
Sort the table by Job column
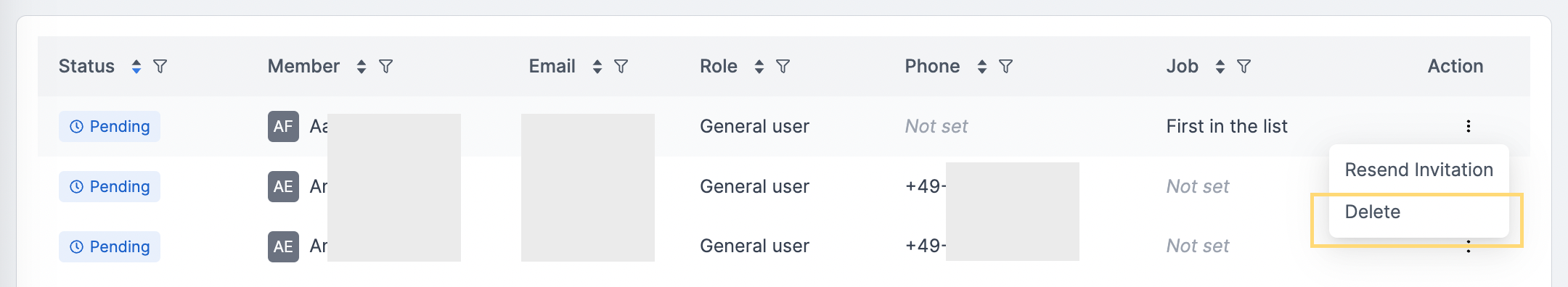tap(1220, 67)
